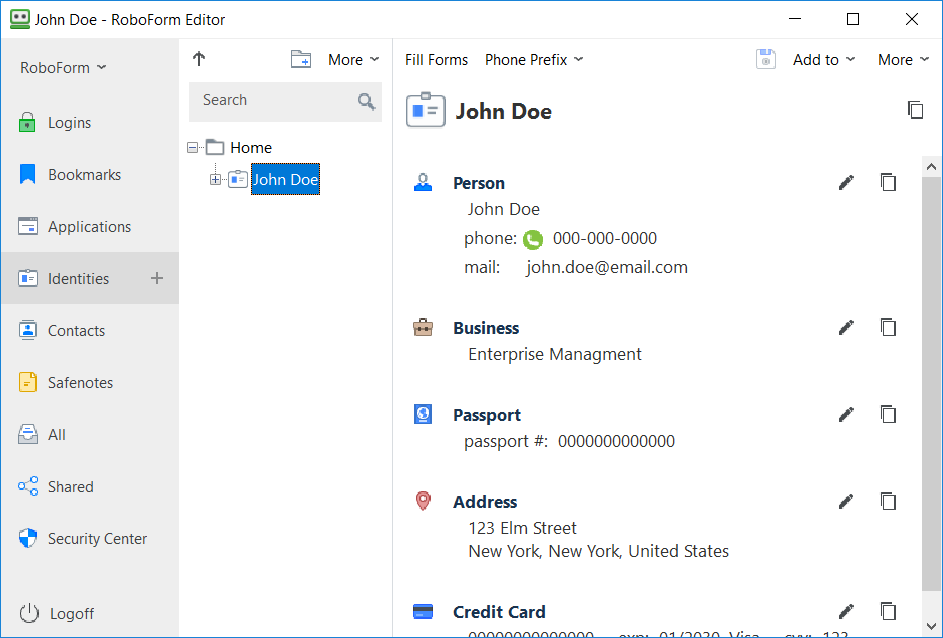
Task: Click the save disk icon
Action: click(x=766, y=60)
